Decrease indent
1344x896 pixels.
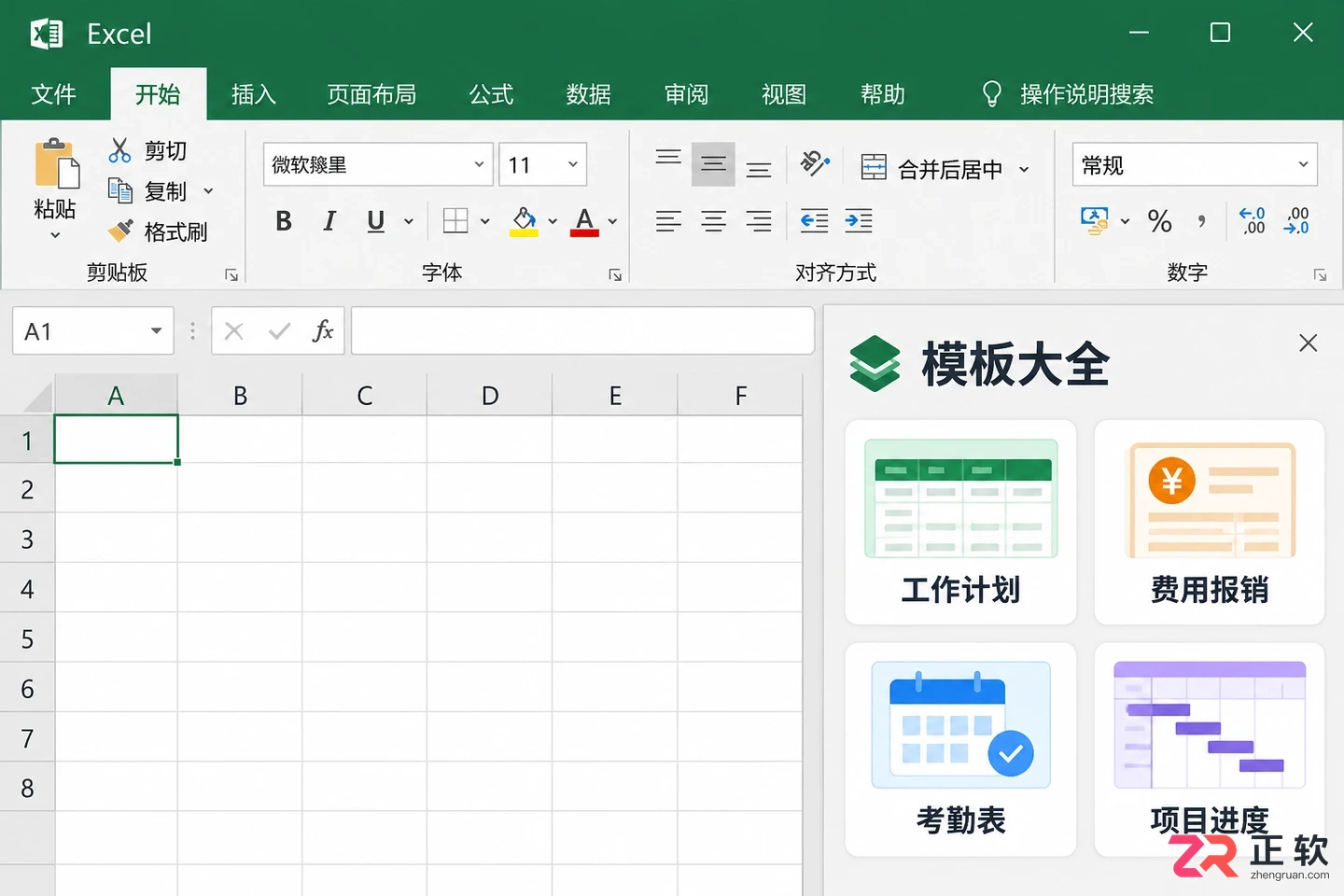coord(815,221)
